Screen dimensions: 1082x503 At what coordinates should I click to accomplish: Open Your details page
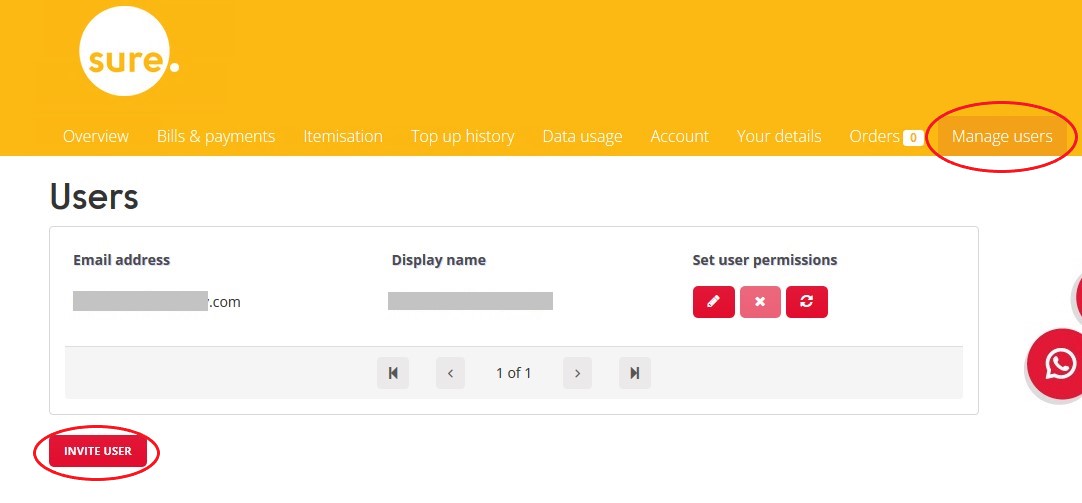[779, 136]
